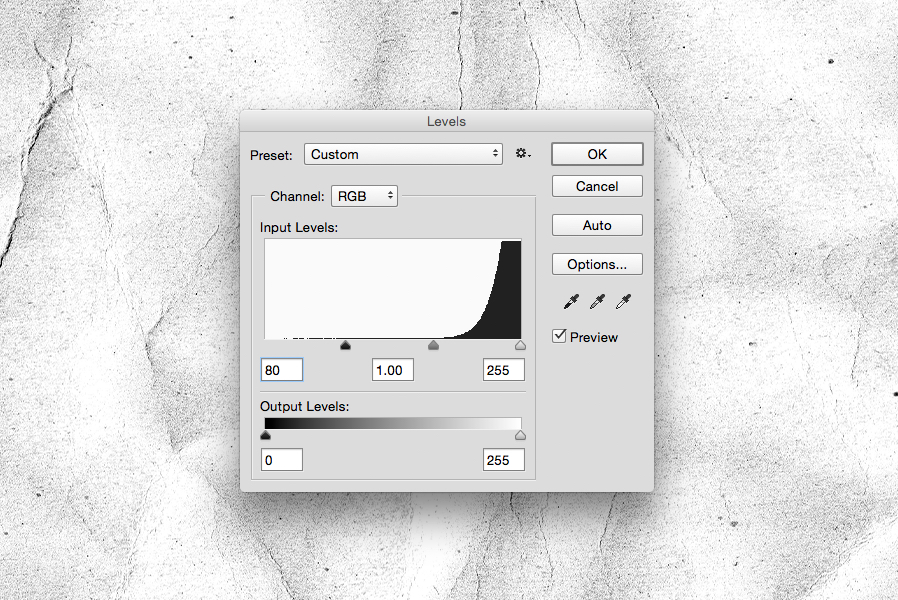Click the histogram display area
The height and width of the screenshot is (600, 898).
click(x=392, y=288)
